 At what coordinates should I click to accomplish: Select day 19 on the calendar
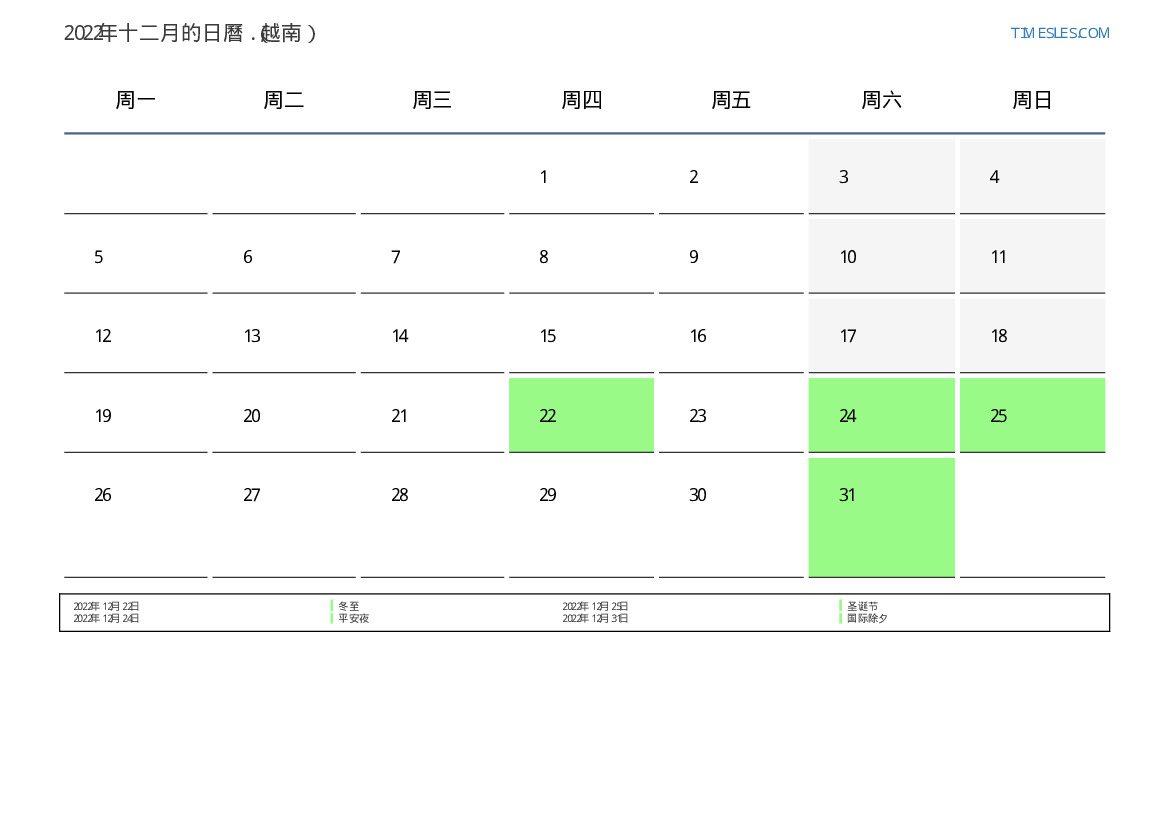pyautogui.click(x=136, y=415)
